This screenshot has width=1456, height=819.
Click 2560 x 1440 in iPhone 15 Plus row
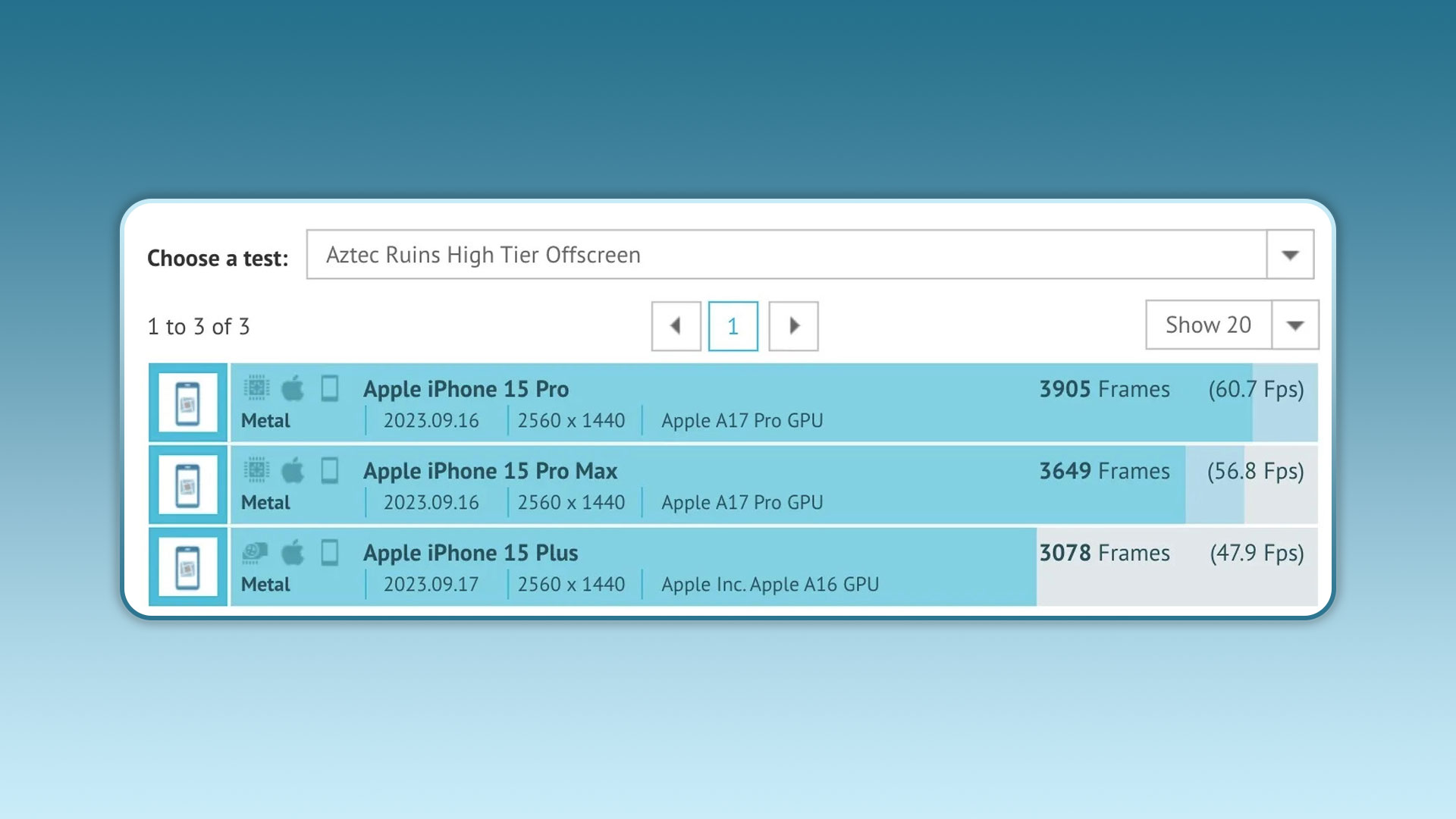[x=571, y=585]
